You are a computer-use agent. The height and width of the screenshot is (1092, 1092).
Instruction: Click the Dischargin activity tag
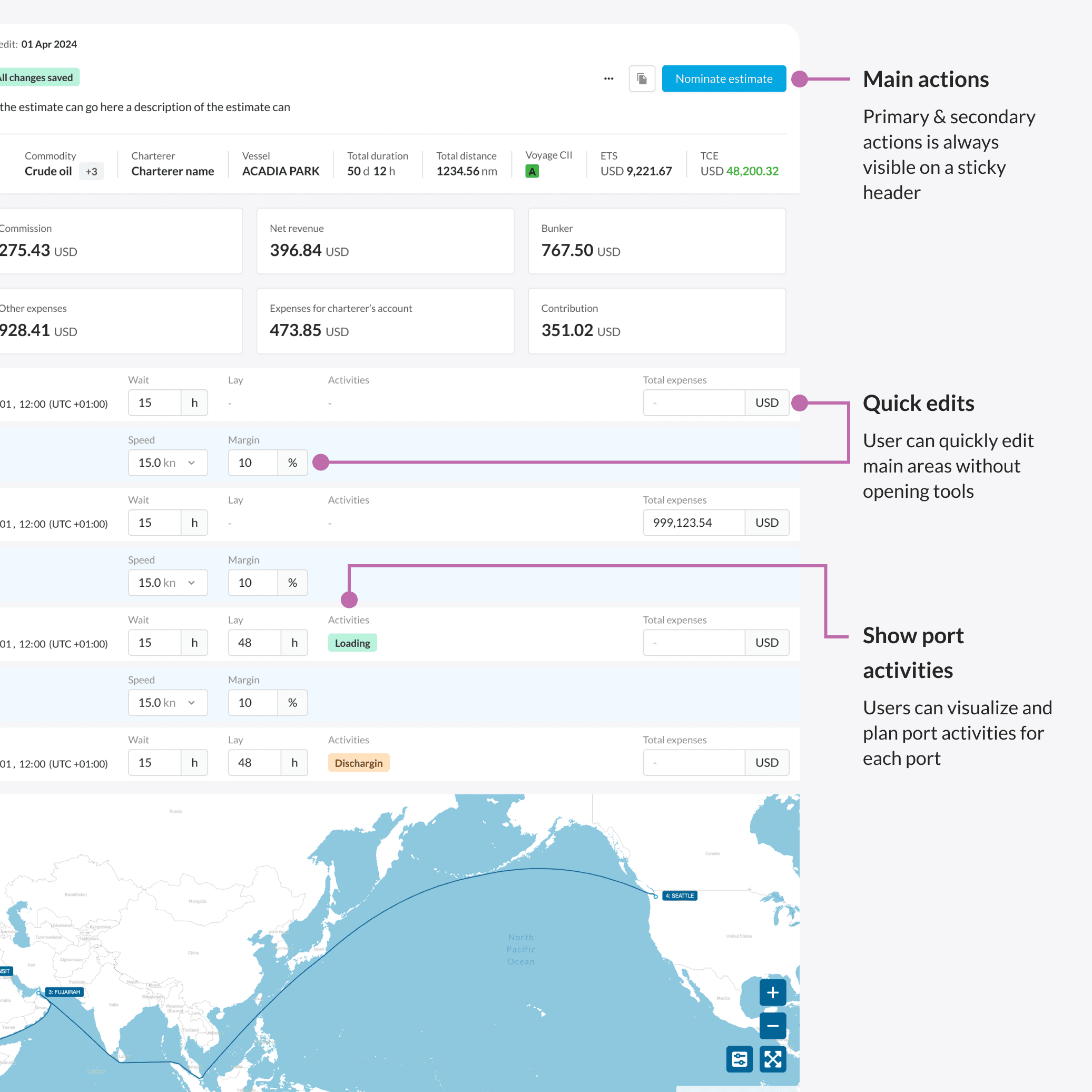[358, 762]
